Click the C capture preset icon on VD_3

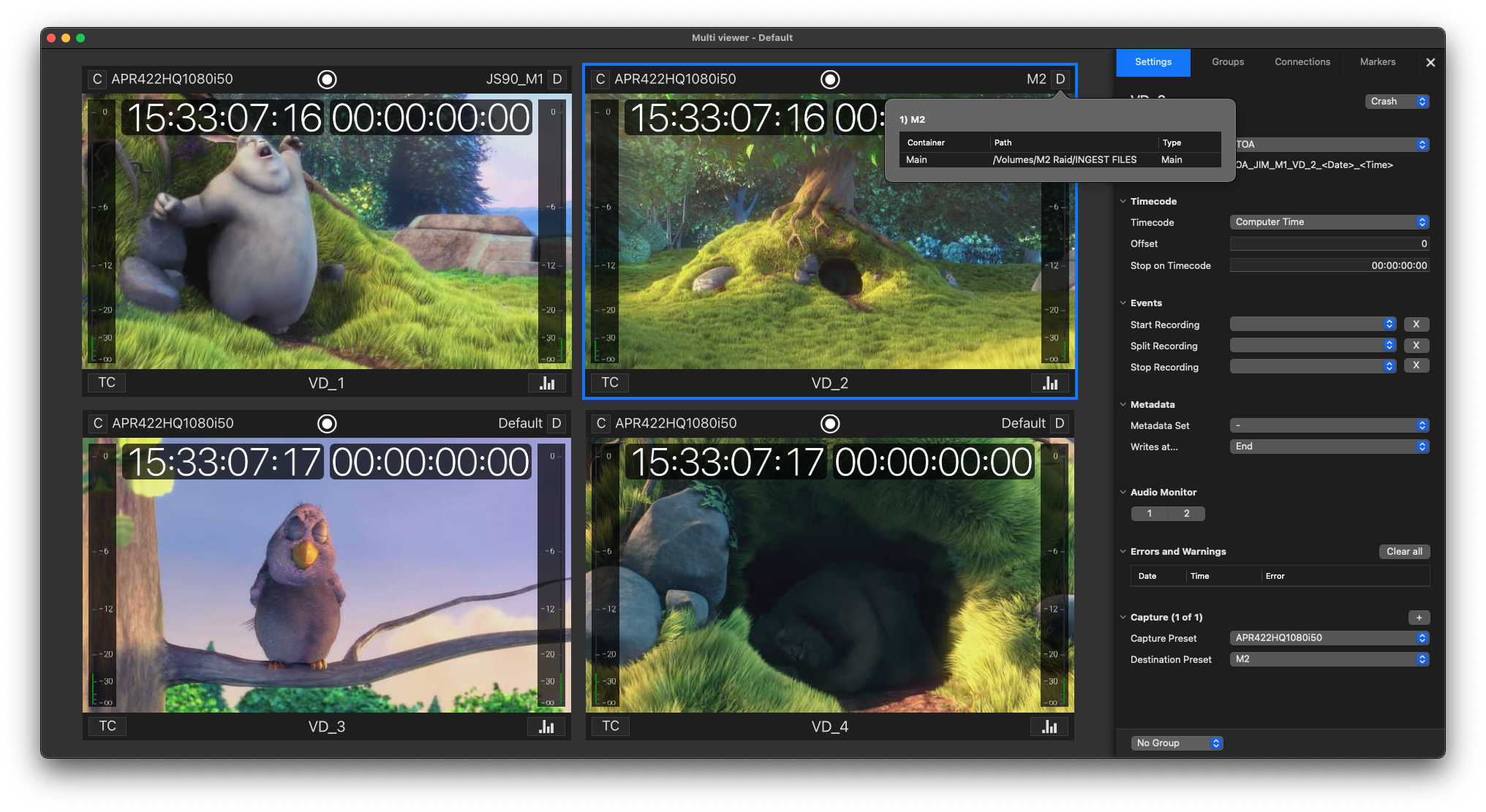97,423
